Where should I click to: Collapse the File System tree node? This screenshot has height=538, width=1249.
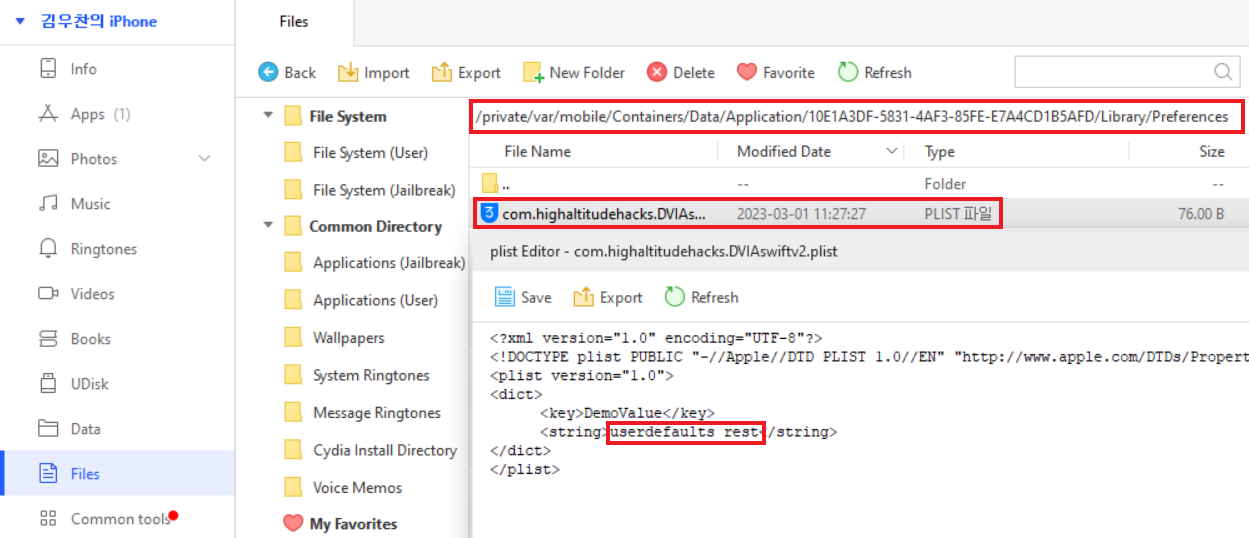[268, 116]
